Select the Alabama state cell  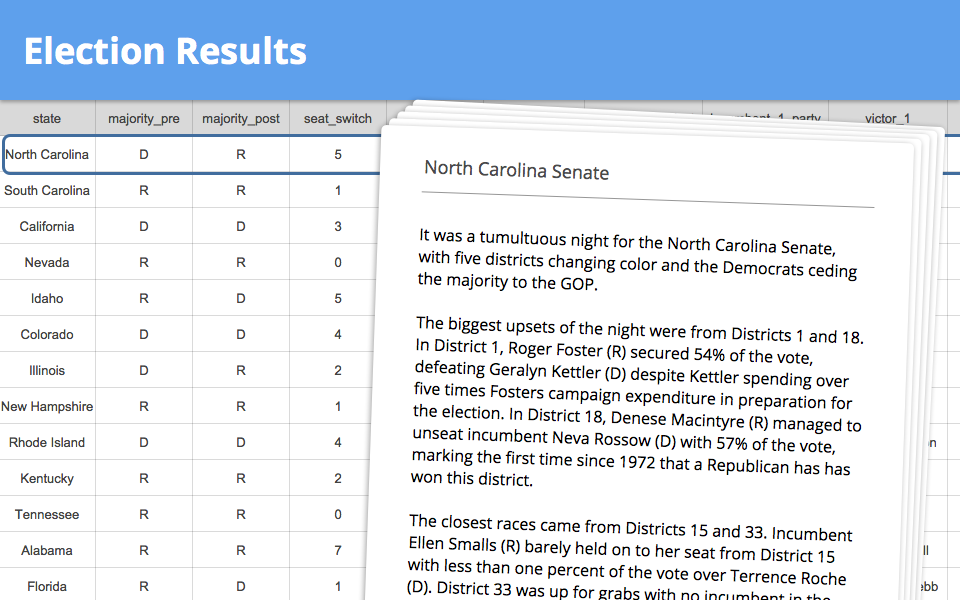click(47, 550)
